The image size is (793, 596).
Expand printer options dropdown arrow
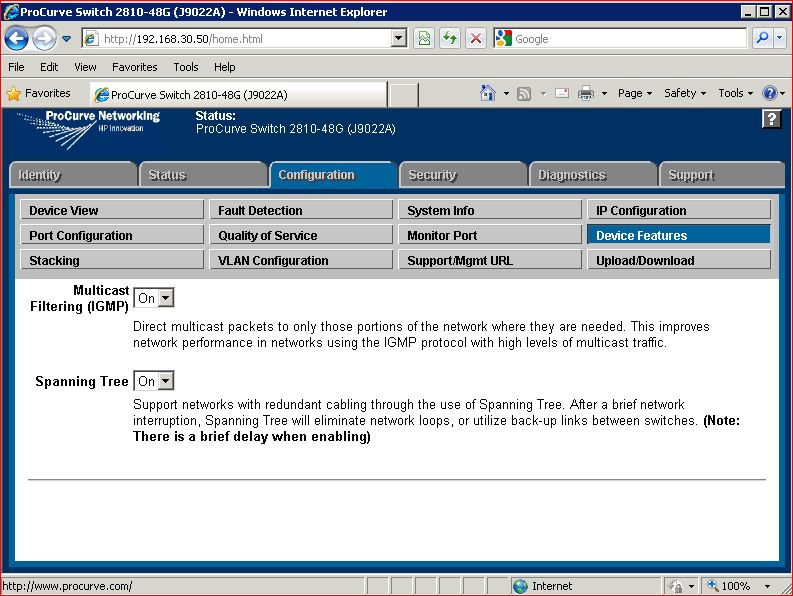[x=604, y=94]
